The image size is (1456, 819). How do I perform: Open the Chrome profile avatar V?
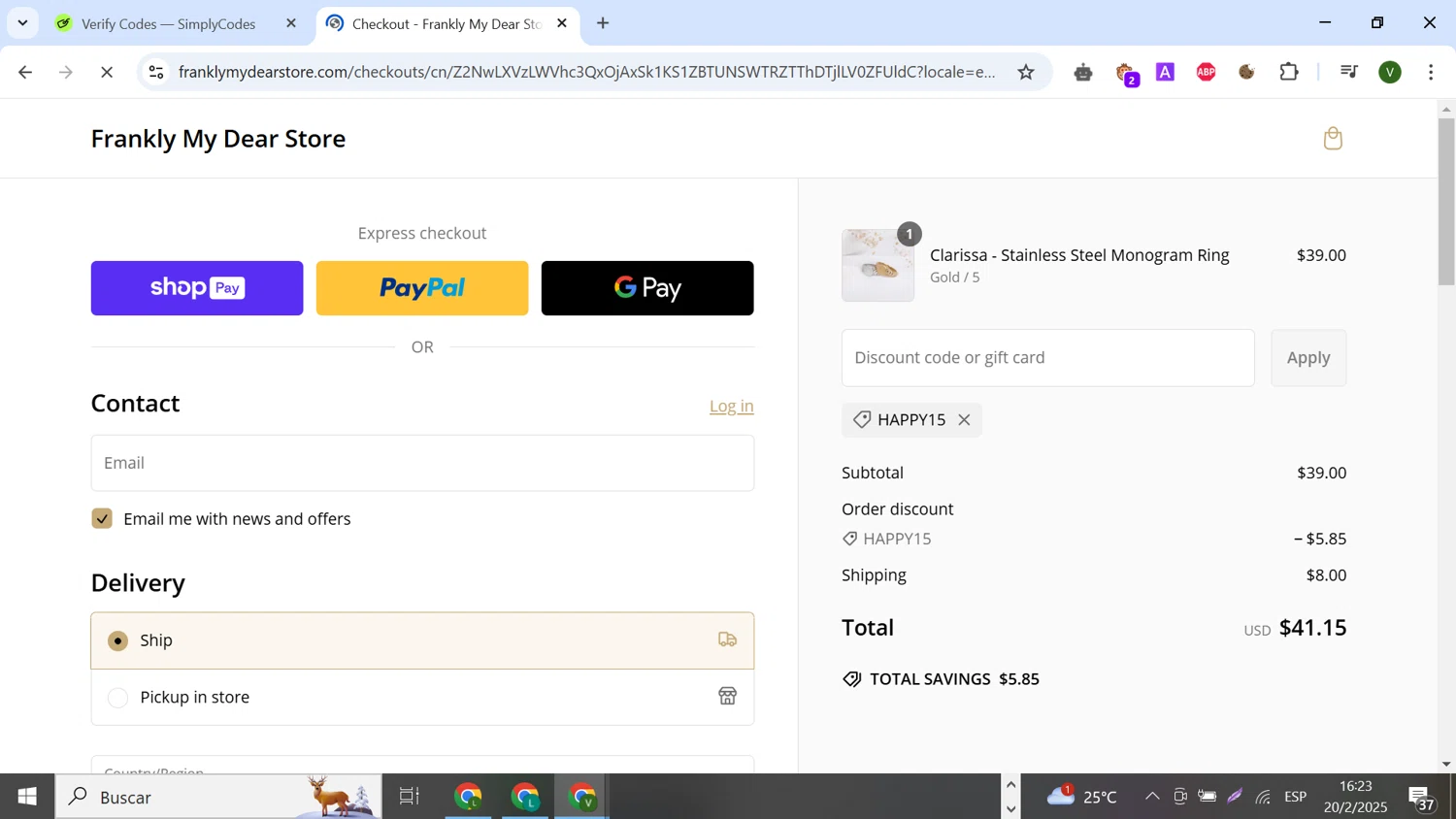pos(1390,72)
